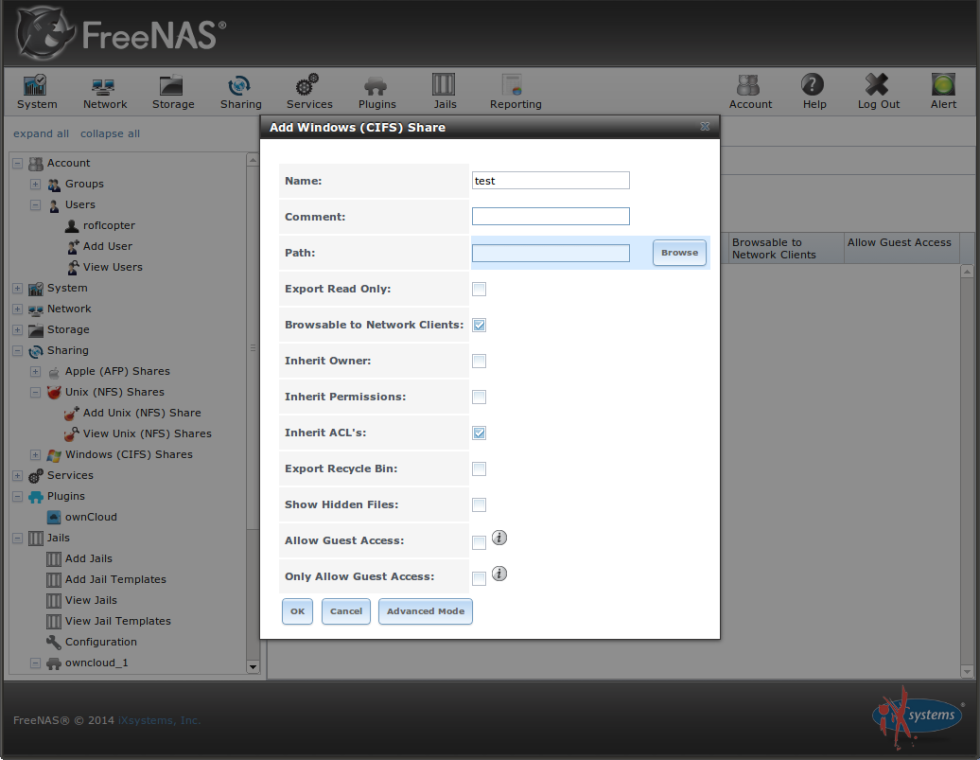This screenshot has height=760, width=980.
Task: Expand the System tree node in sidebar
Action: coord(17,288)
